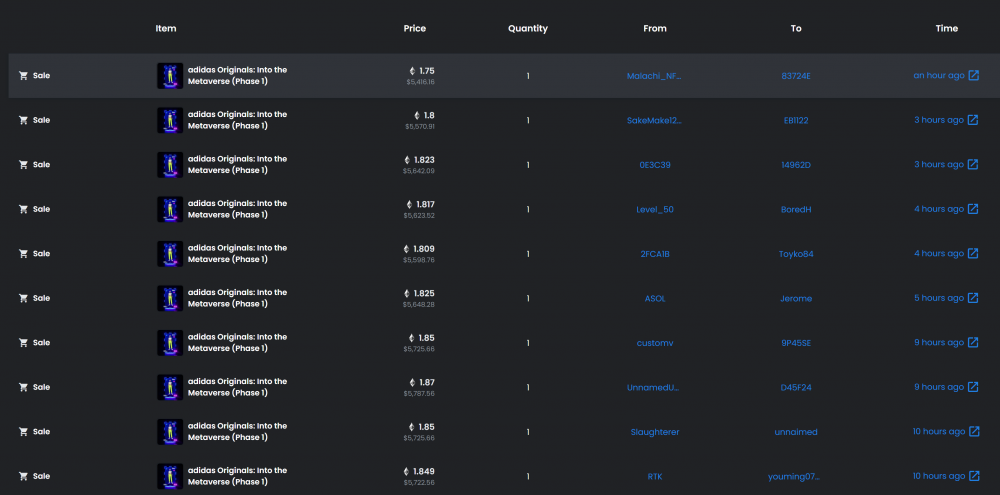Click the Ethereum icon beside price 1.823
Viewport: 1000px width, 495px height.
(407, 160)
